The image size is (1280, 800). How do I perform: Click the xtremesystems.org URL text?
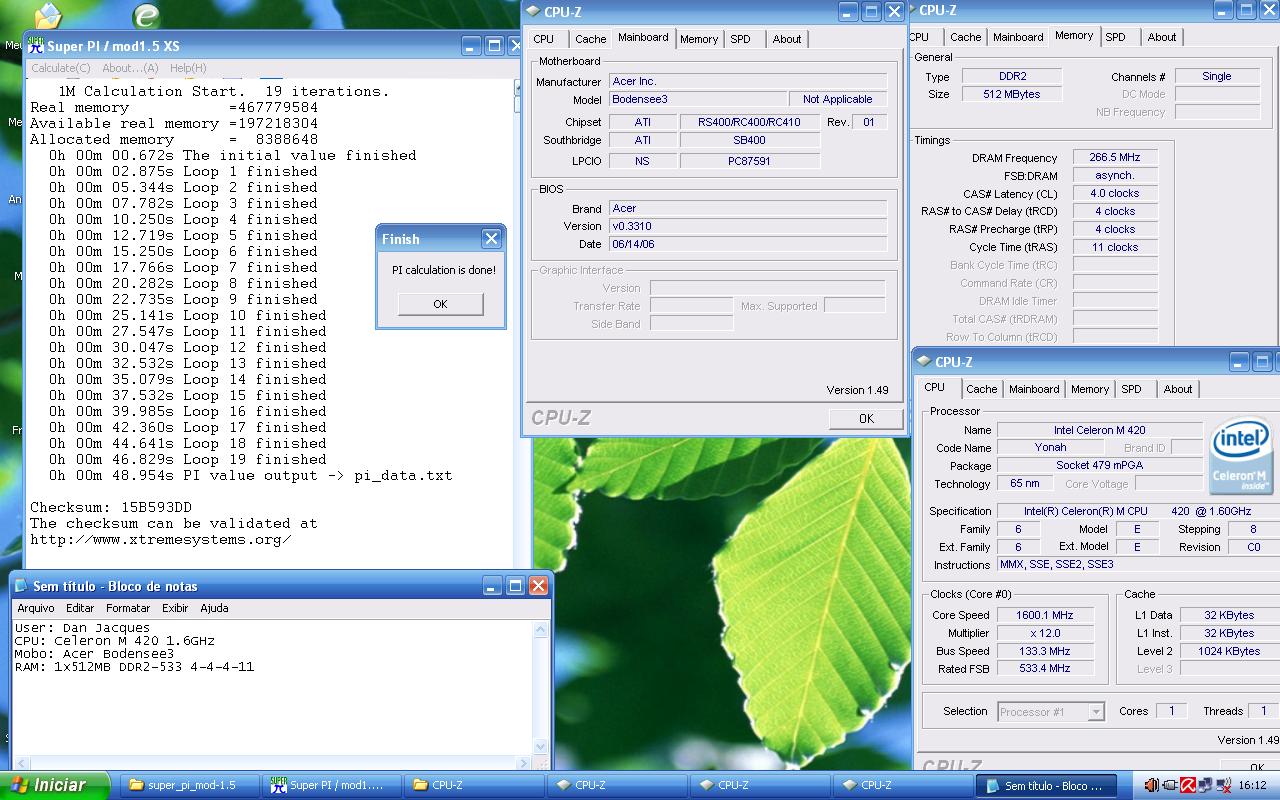coord(161,539)
